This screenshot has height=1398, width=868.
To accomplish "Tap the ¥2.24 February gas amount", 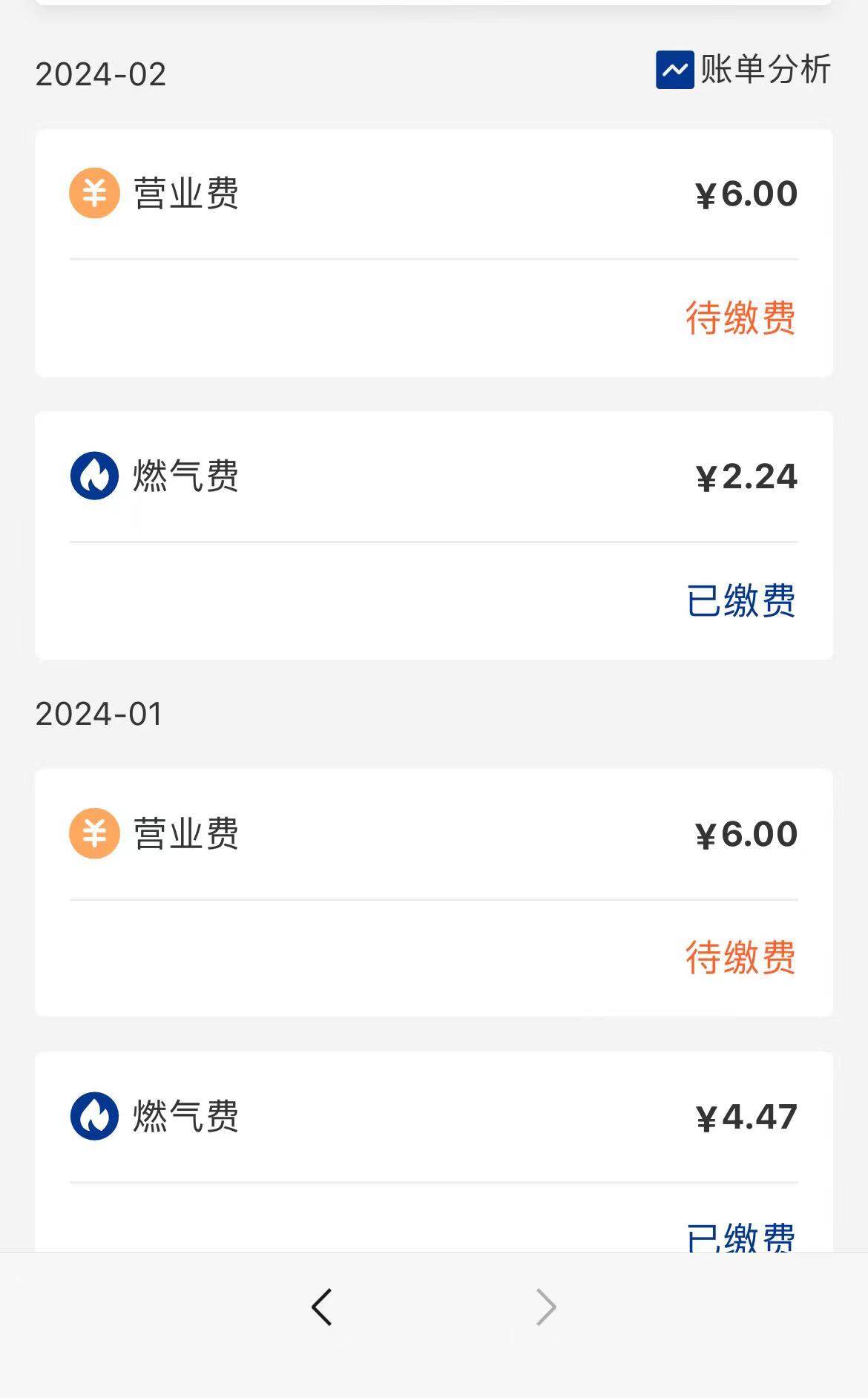I will (x=746, y=476).
